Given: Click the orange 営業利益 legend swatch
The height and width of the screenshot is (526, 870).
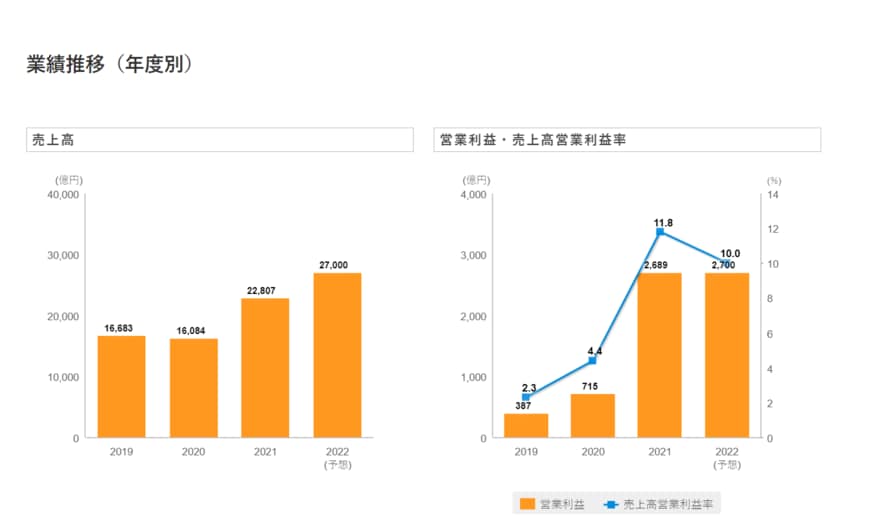Looking at the screenshot, I should tap(527, 504).
